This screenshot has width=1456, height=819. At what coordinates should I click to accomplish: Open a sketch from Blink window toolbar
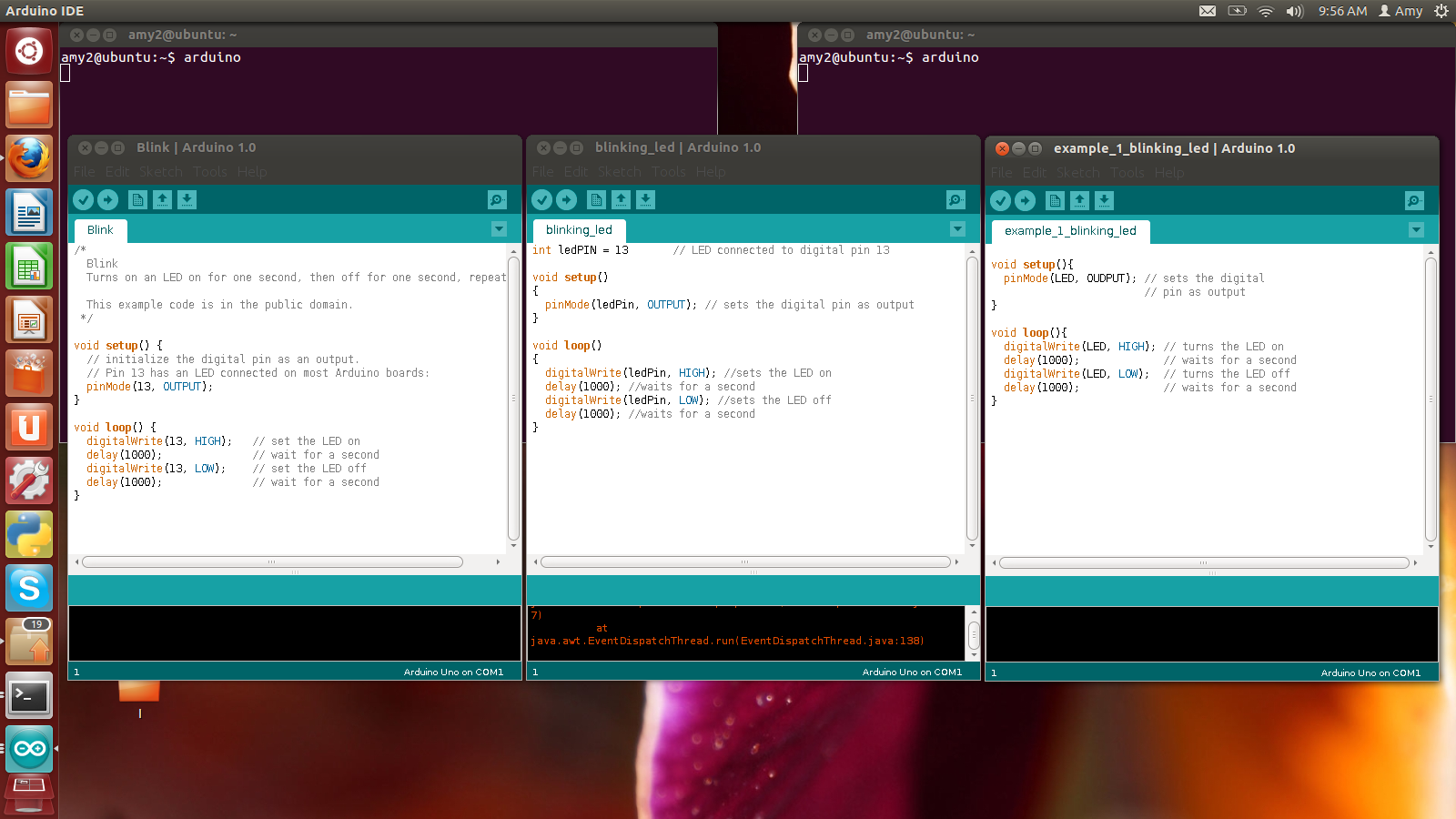point(162,199)
